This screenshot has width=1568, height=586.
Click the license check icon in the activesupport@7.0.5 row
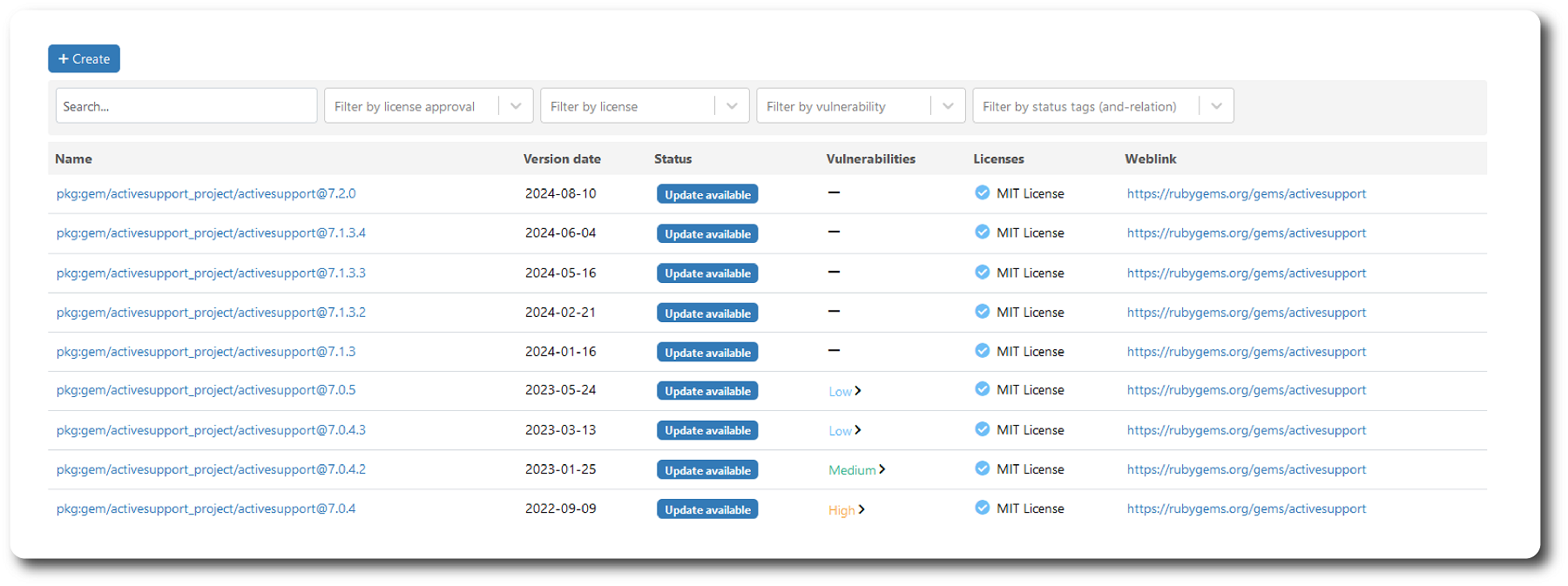click(982, 389)
